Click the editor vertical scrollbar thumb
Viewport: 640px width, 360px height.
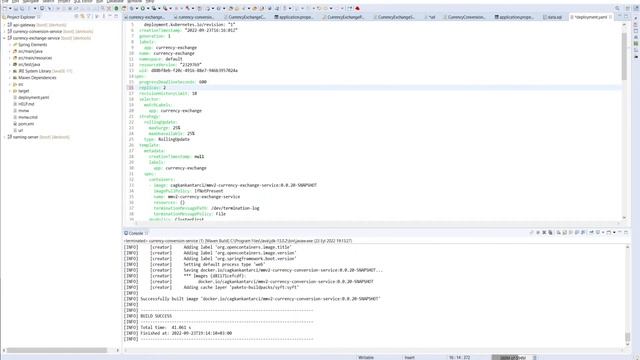point(624,56)
